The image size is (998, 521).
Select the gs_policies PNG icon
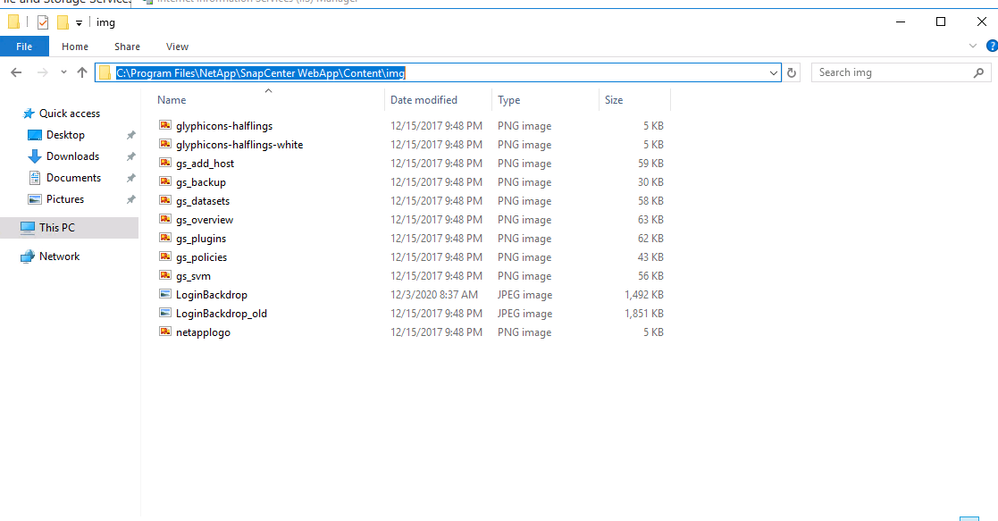[x=165, y=256]
